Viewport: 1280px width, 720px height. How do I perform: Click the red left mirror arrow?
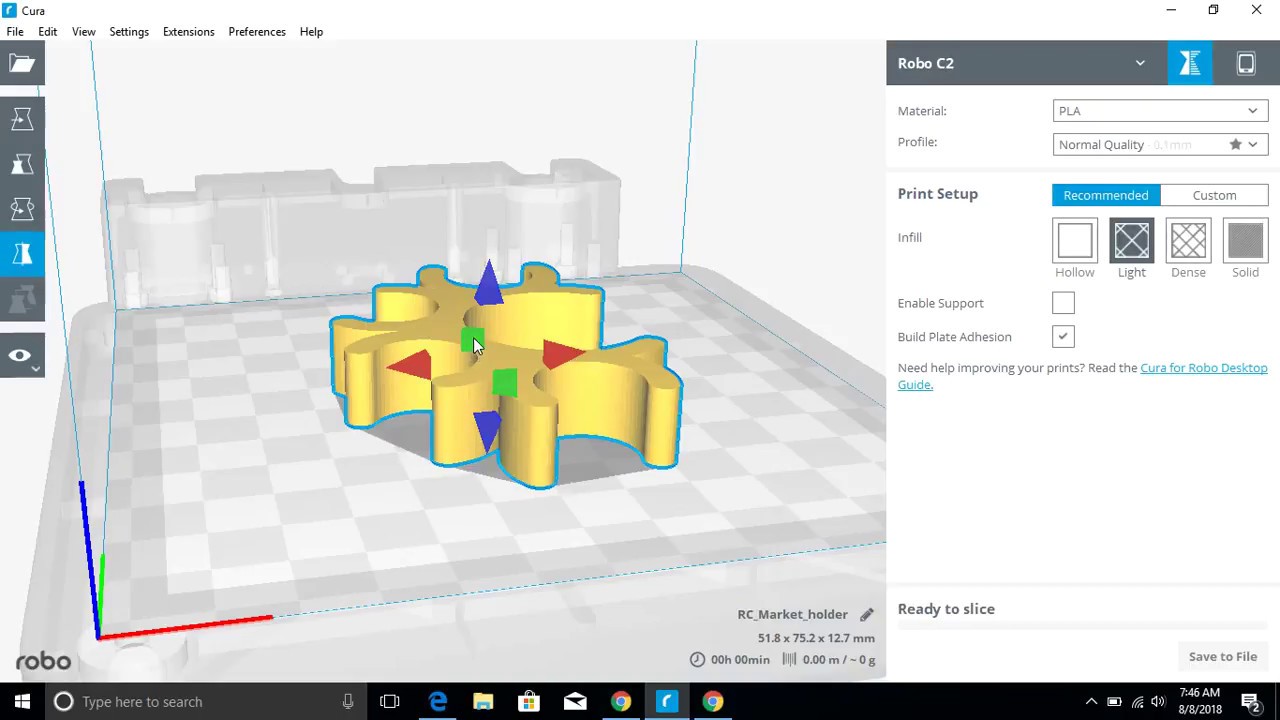(x=410, y=365)
